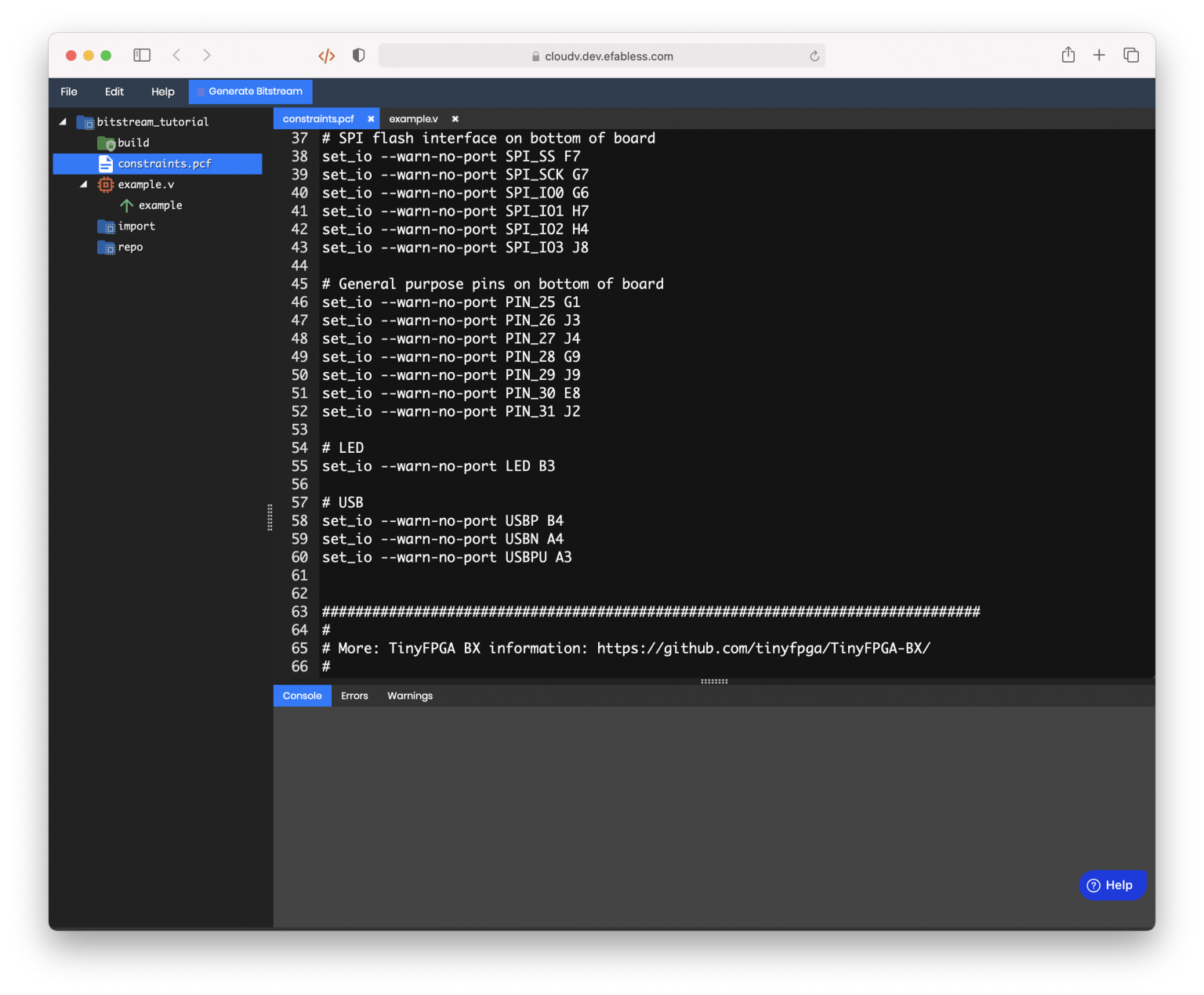Collapse the bitstream_tutorial project tree

63,121
